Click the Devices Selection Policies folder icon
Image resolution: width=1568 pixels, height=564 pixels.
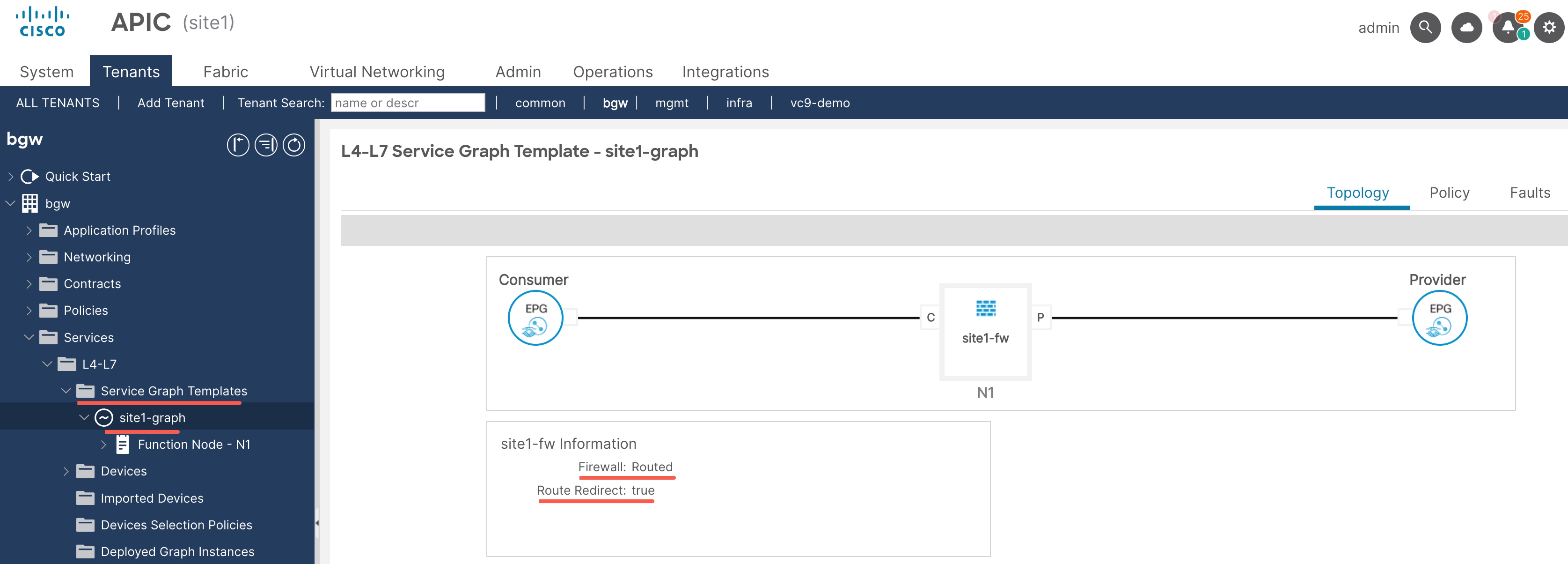(85, 525)
